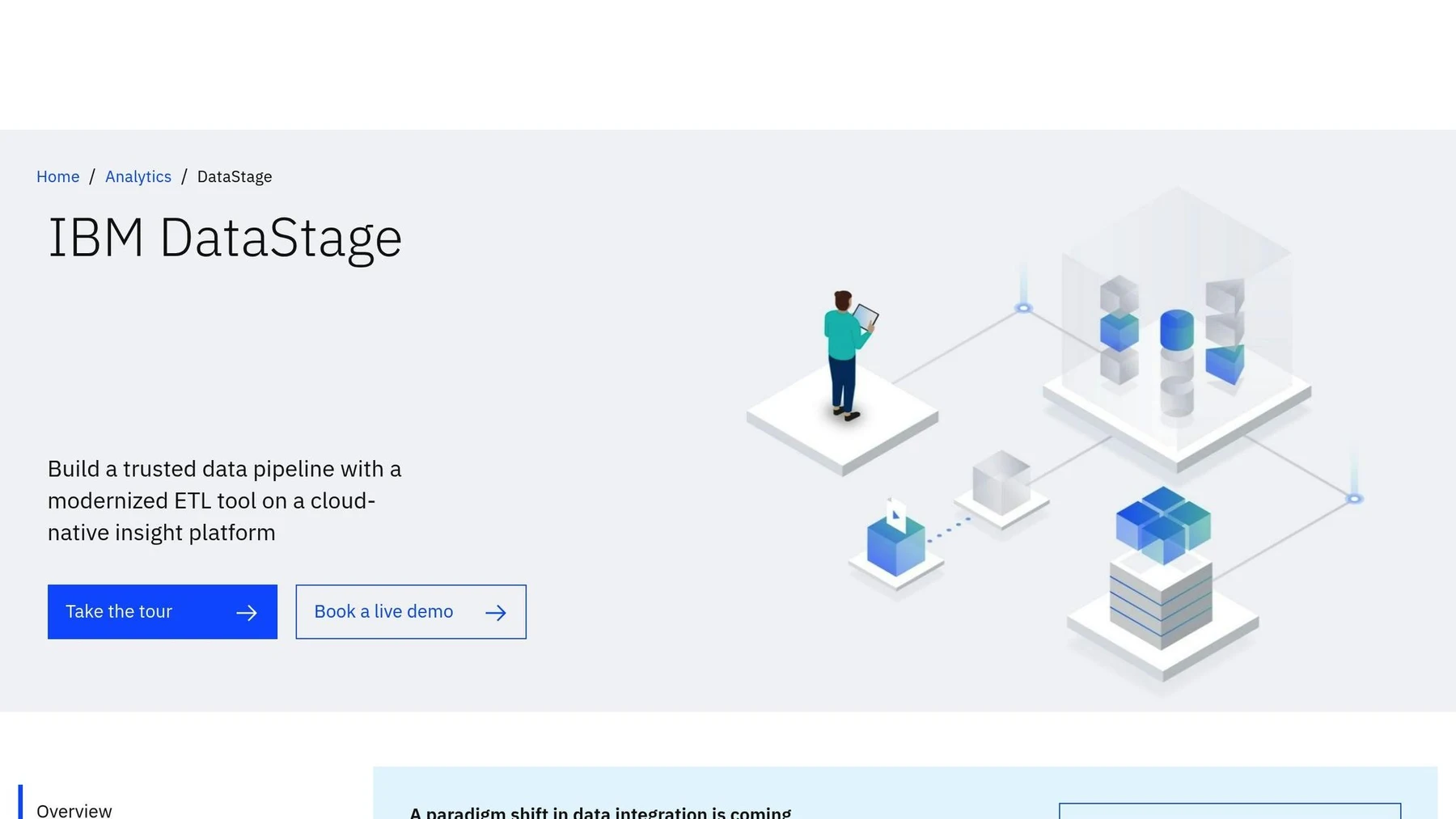Click the Book a live demo button
The width and height of the screenshot is (1456, 819).
[411, 612]
